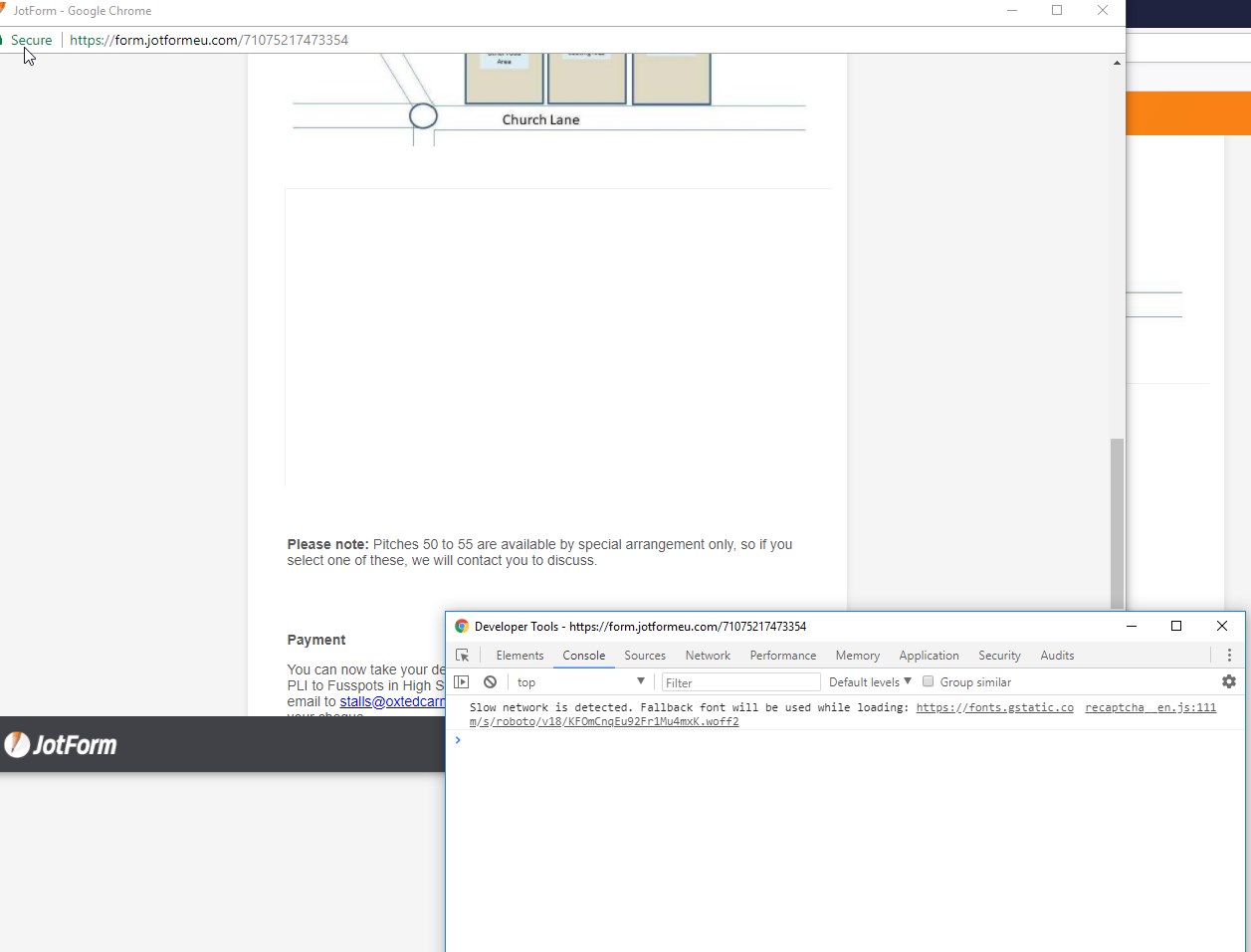Activate the inspect element tool in DevTools

tap(462, 655)
